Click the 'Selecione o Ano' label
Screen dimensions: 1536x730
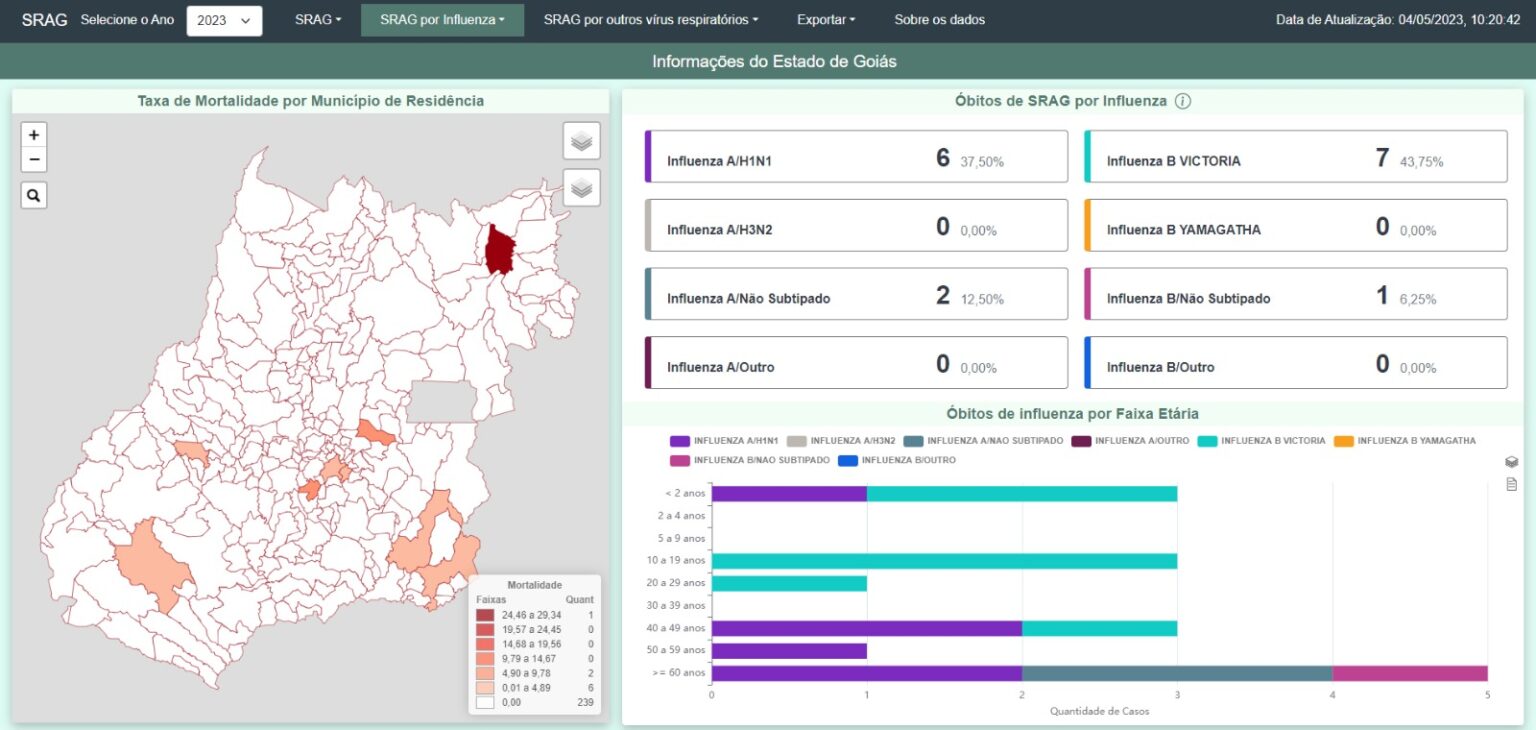127,20
